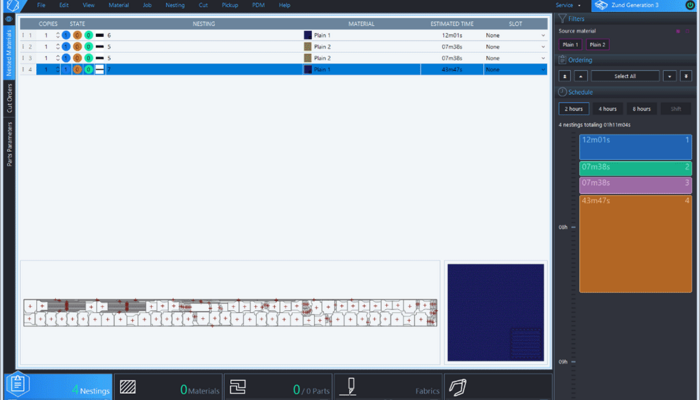This screenshot has width=700, height=400.
Task: Click the green power icon top right
Action: click(690, 5)
